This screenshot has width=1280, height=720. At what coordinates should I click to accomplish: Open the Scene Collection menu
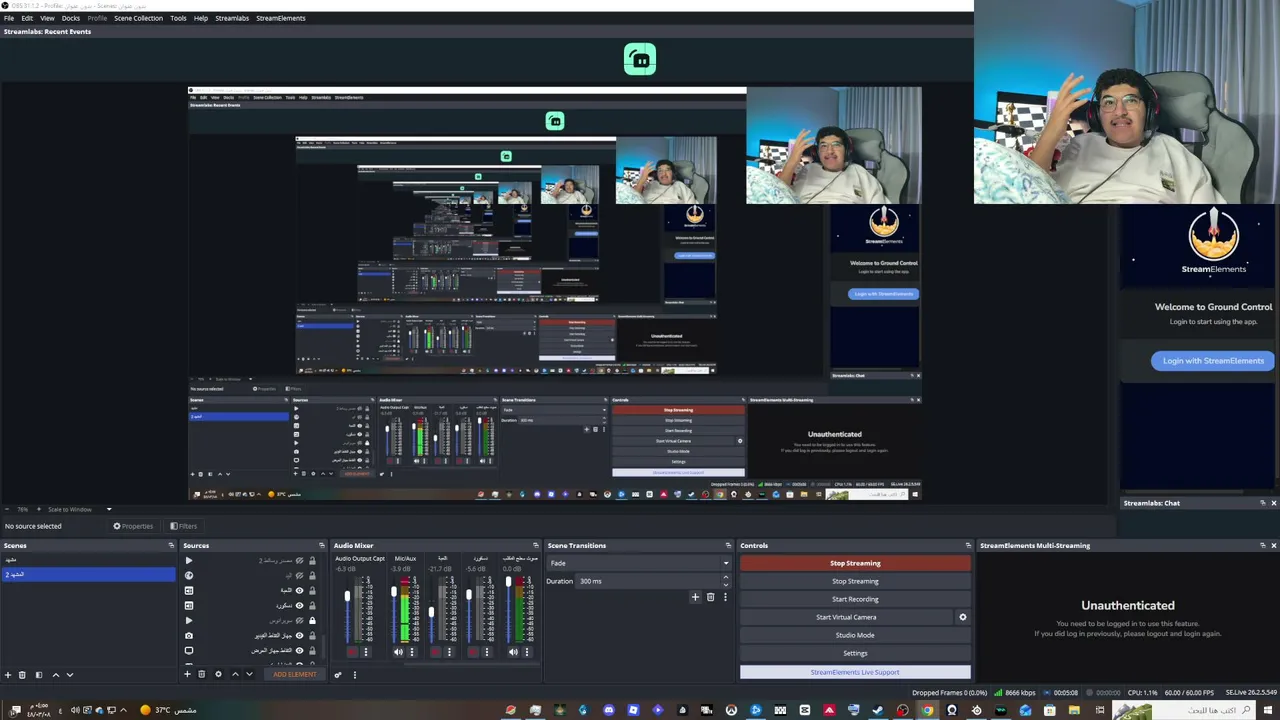[138, 18]
